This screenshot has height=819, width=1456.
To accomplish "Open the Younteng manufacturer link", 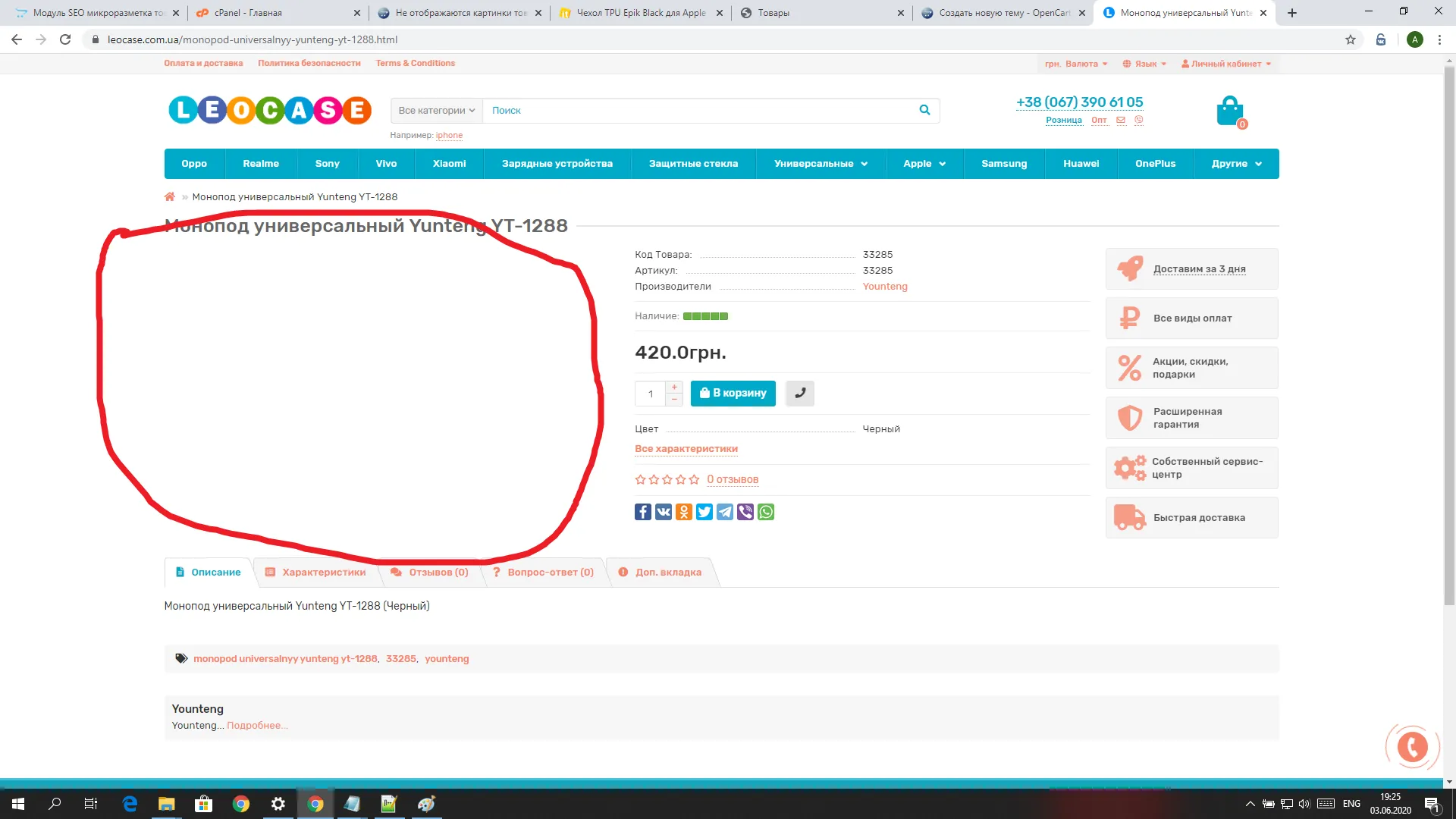I will [885, 287].
